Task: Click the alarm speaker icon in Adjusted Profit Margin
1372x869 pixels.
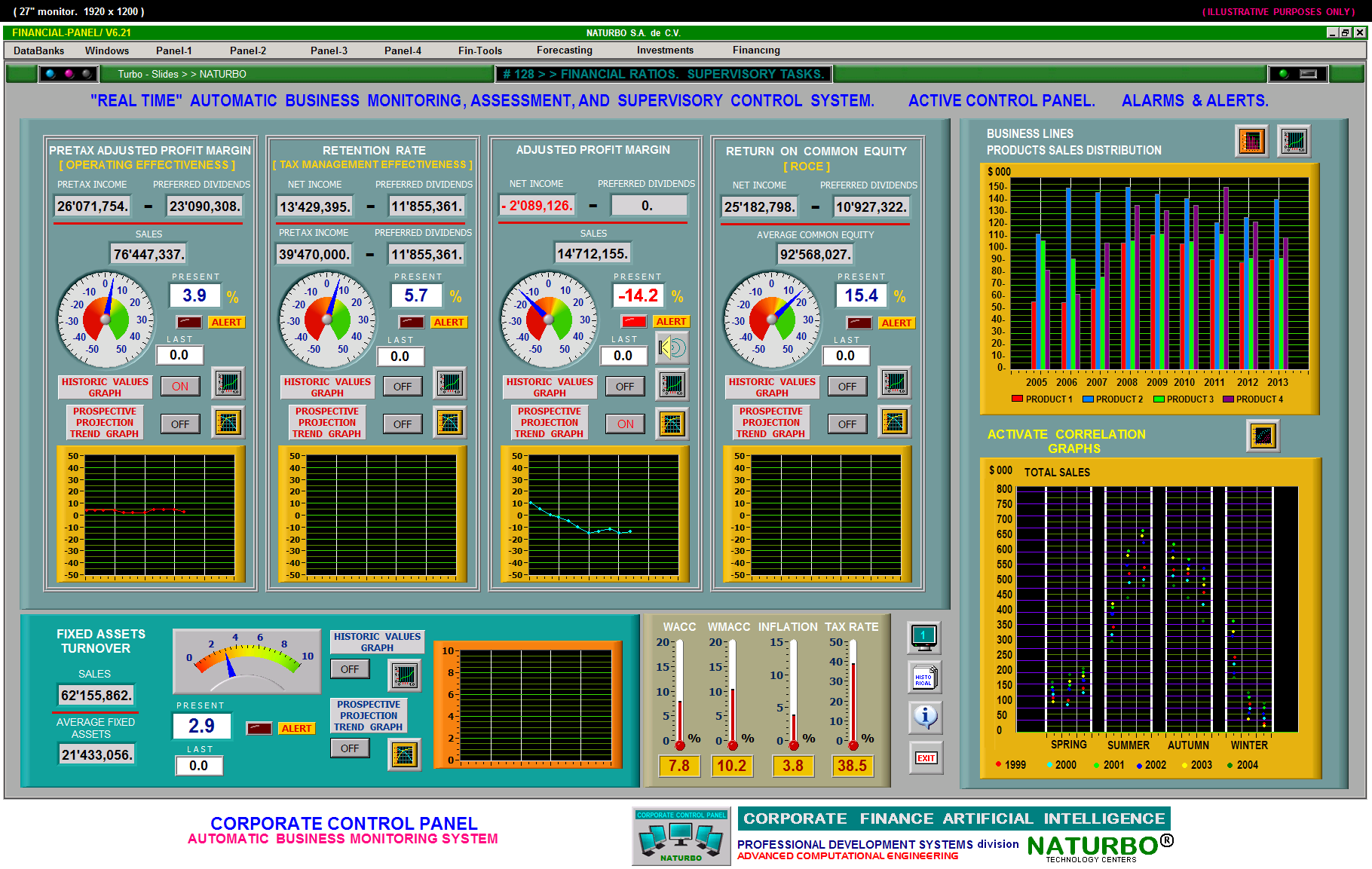Action: point(672,347)
